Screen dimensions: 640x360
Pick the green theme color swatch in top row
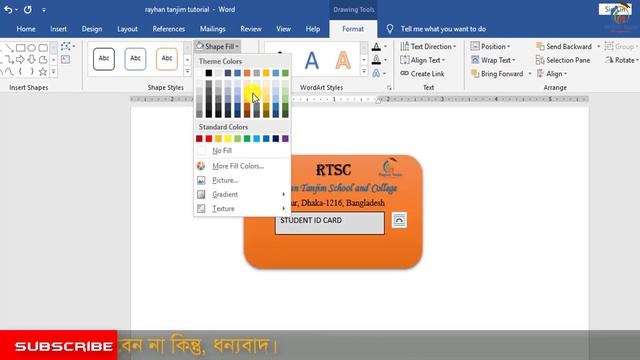pos(285,73)
